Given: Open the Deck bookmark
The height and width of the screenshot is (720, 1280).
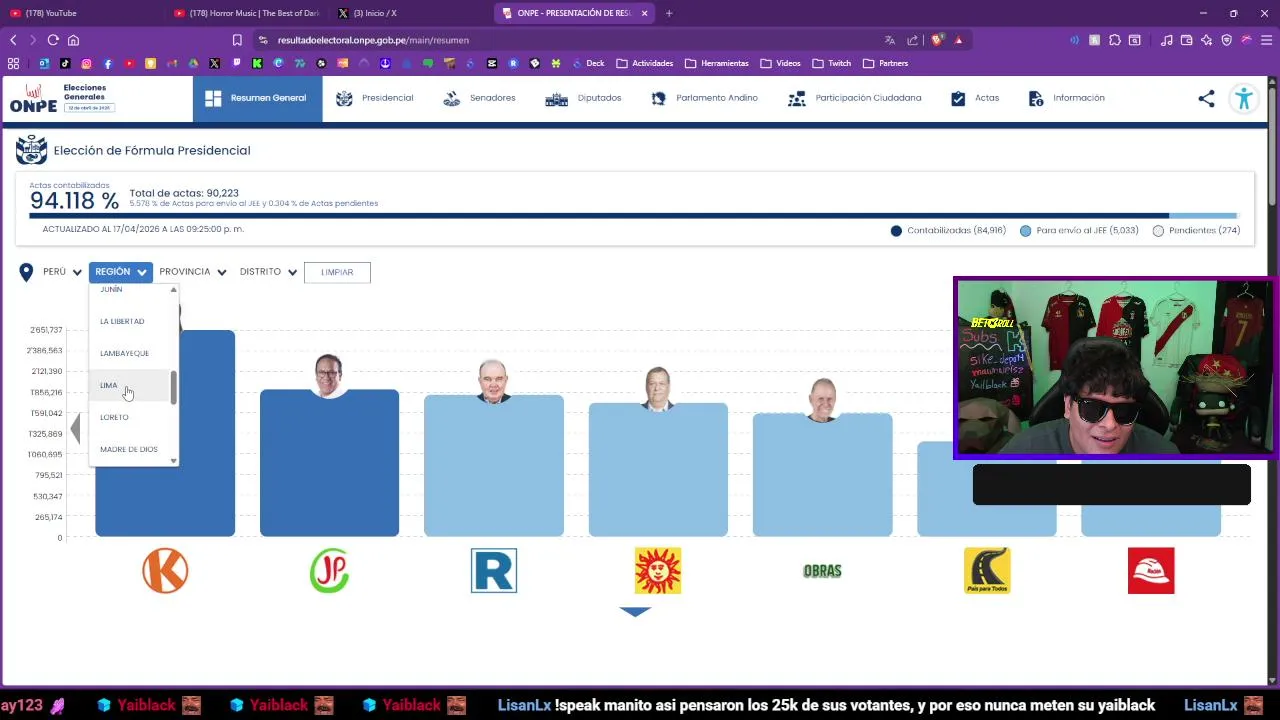Looking at the screenshot, I should click(588, 63).
